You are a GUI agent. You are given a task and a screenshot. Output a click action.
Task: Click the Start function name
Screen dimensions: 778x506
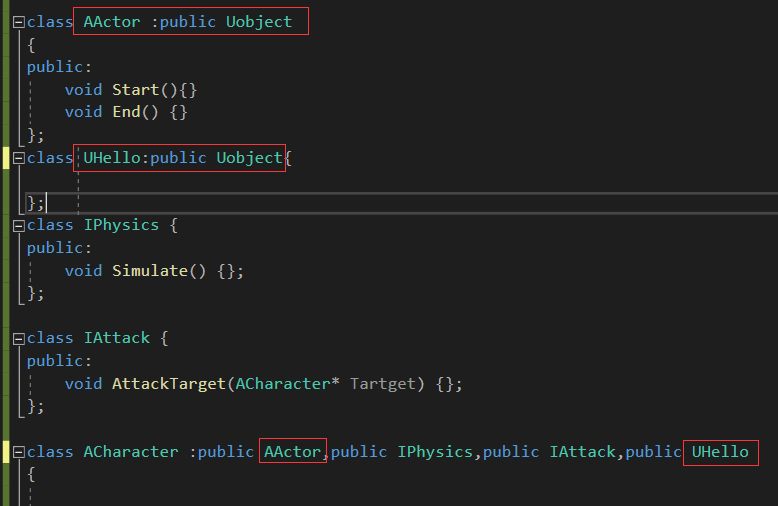coord(135,90)
